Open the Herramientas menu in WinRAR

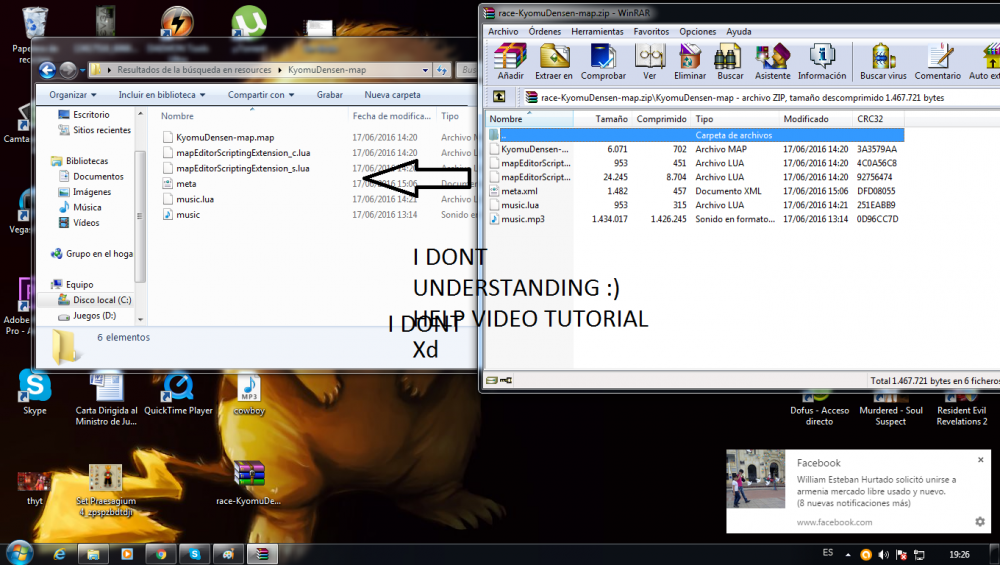(x=597, y=31)
